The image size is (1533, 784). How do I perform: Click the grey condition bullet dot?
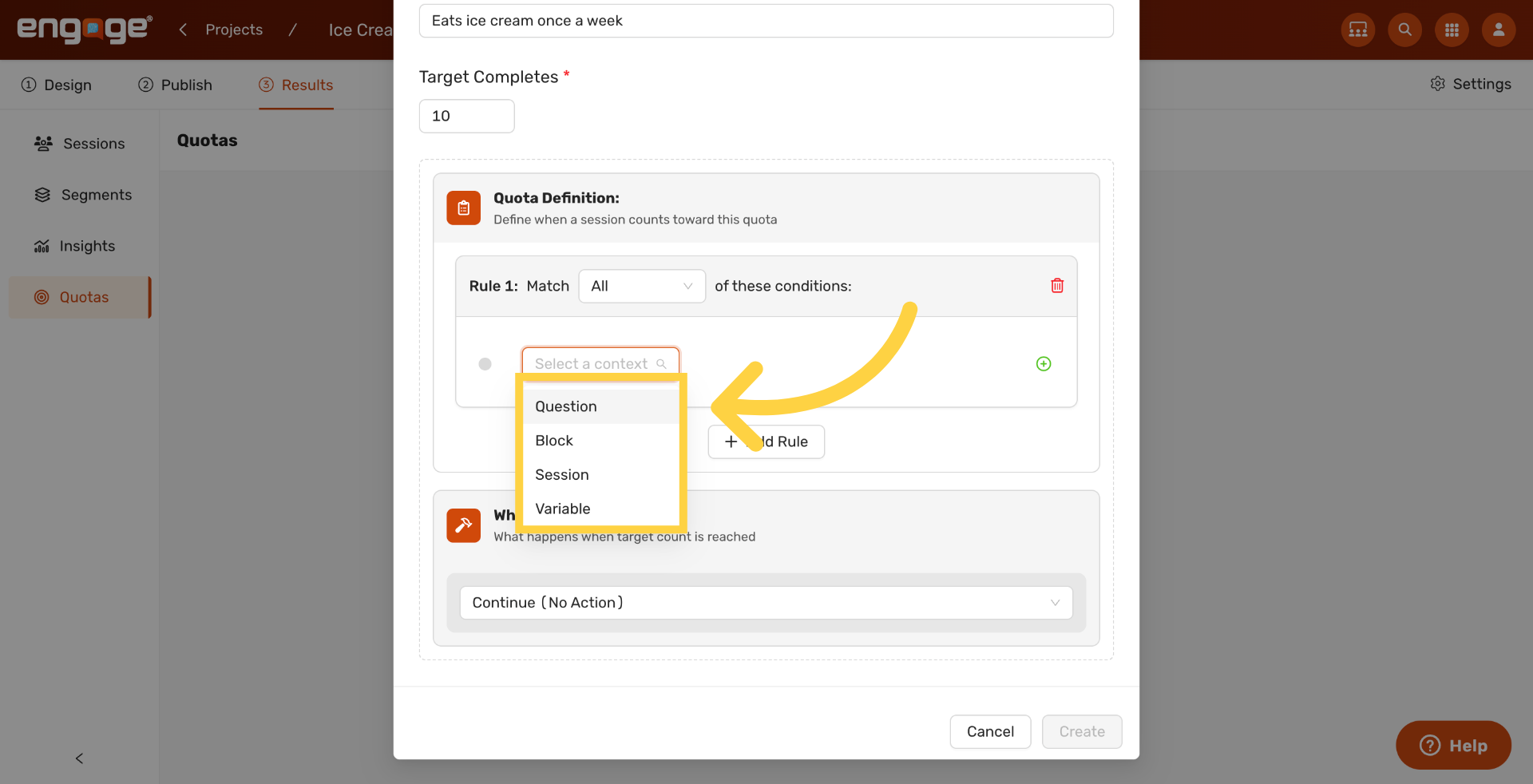pos(485,364)
